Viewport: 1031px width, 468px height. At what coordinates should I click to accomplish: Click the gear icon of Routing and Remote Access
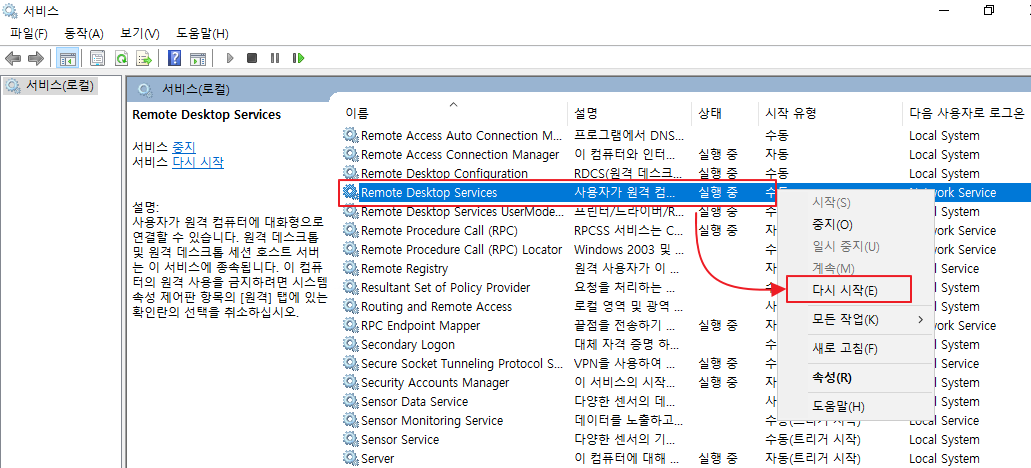pyautogui.click(x=350, y=306)
